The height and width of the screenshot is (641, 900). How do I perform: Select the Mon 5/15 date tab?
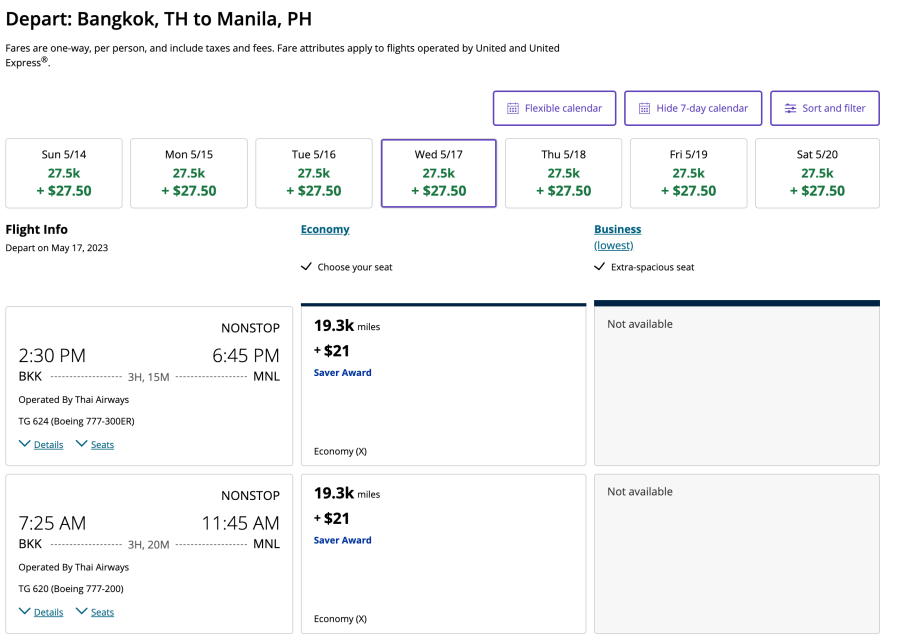(189, 173)
